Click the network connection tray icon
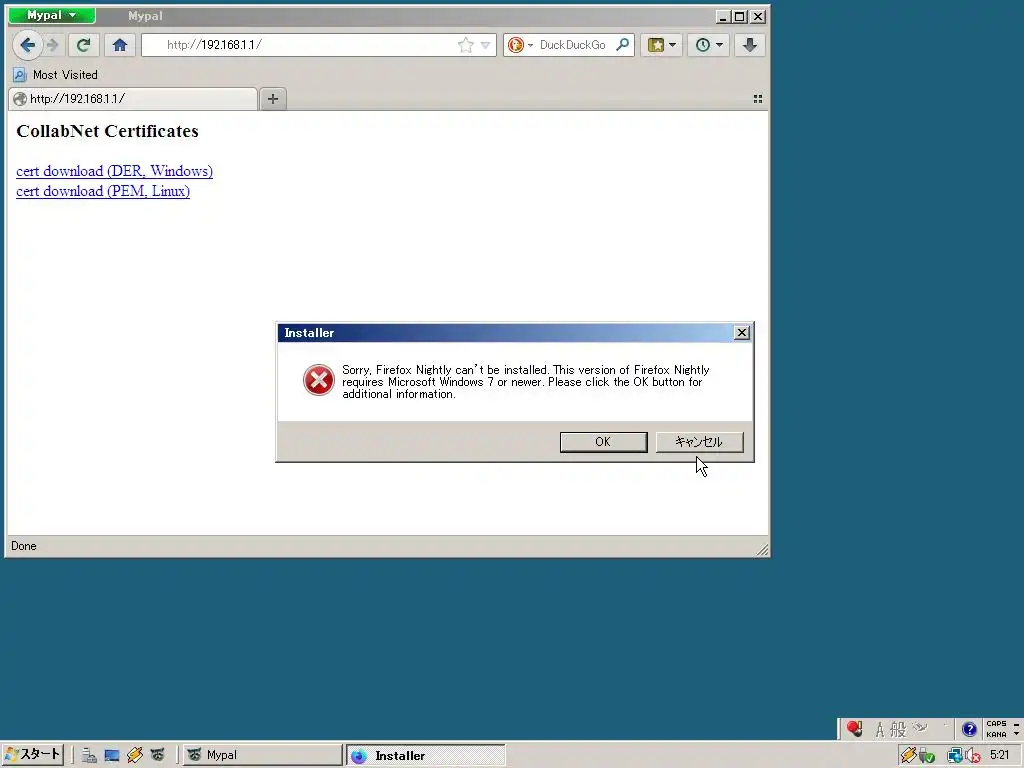This screenshot has width=1024, height=768. (954, 756)
